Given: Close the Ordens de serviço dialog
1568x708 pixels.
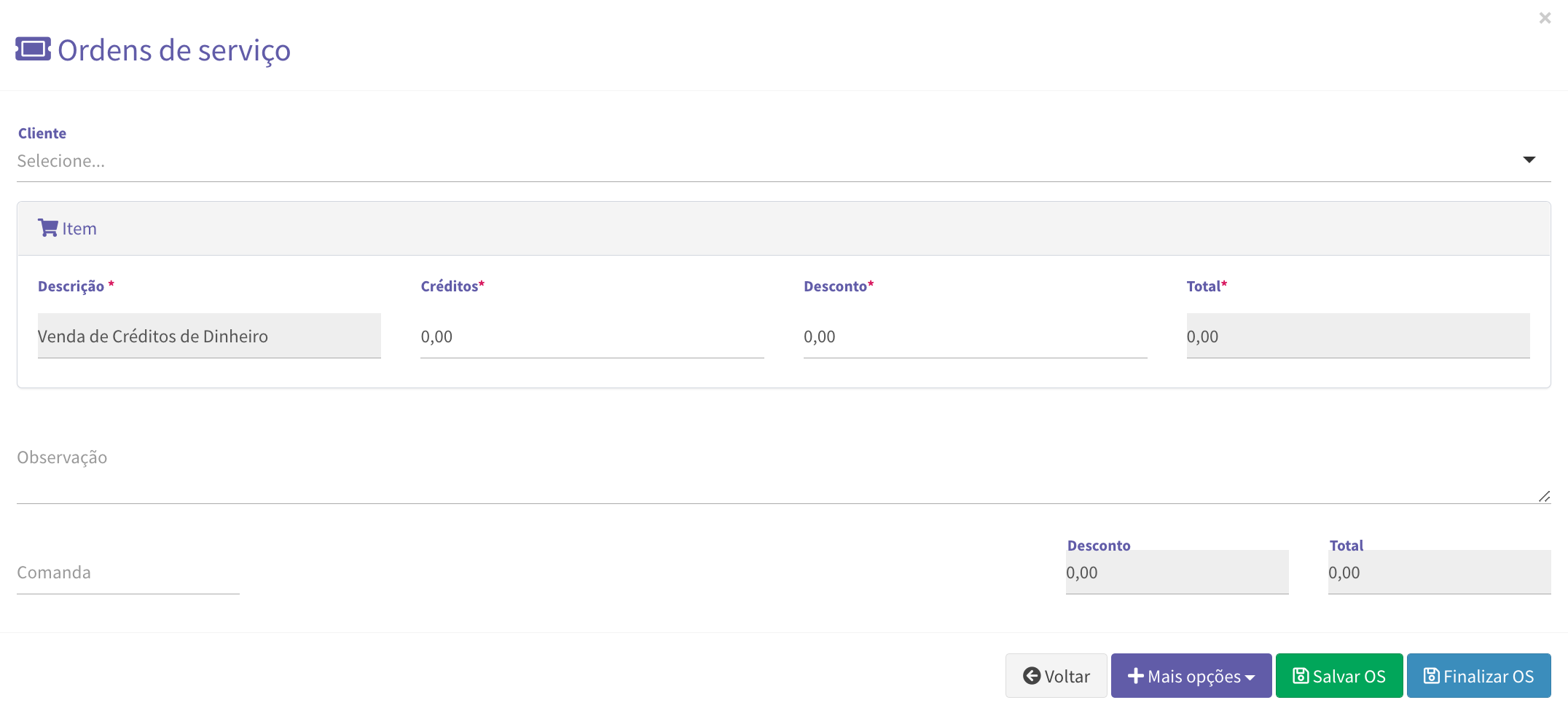Looking at the screenshot, I should [1544, 17].
